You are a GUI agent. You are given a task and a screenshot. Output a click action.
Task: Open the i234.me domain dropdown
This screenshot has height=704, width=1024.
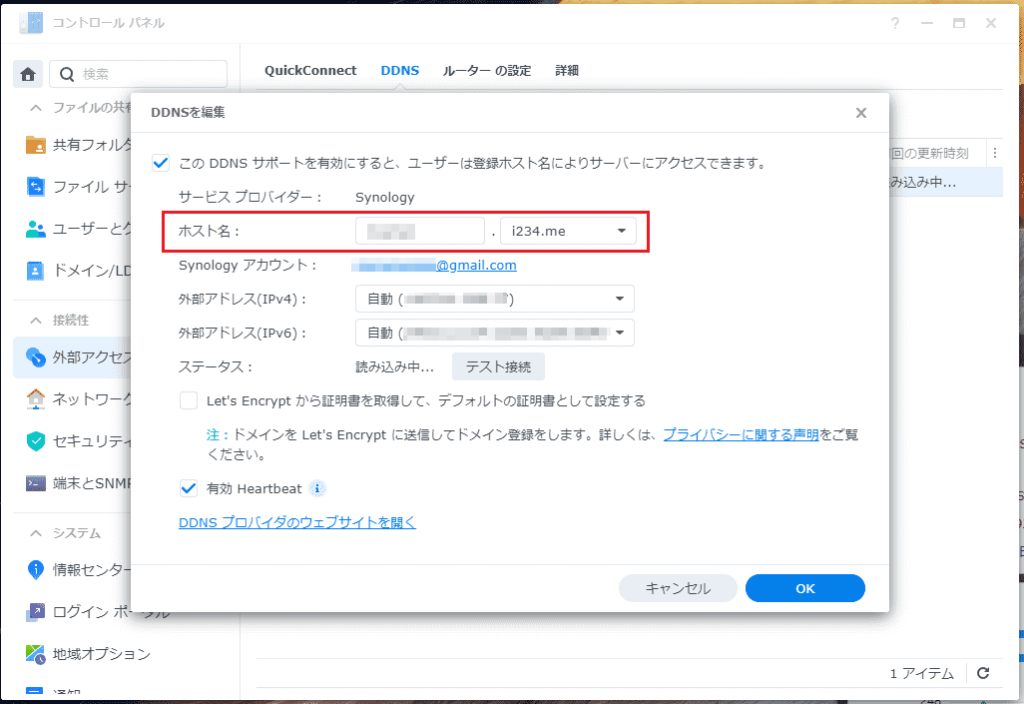tap(568, 231)
